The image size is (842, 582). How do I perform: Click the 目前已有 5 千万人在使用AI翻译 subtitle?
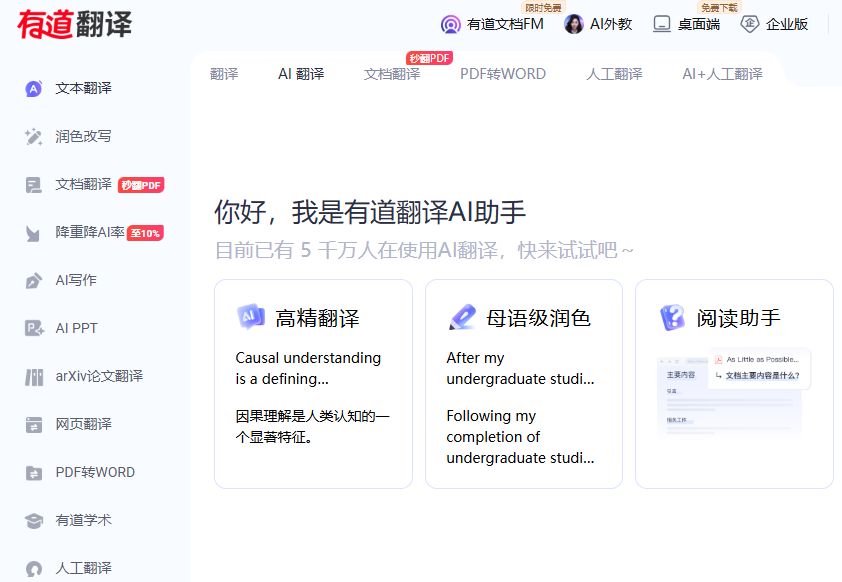tap(424, 250)
